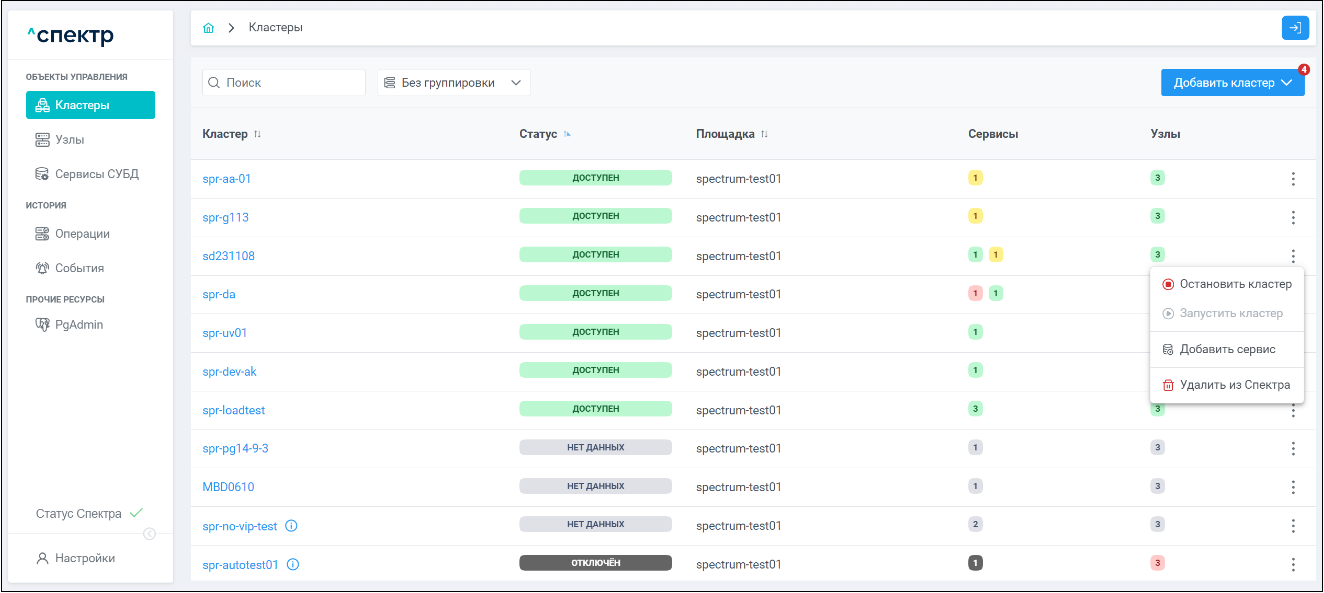Open the three-dot menu for spr-aa-01
This screenshot has width=1324, height=593.
pyautogui.click(x=1292, y=179)
